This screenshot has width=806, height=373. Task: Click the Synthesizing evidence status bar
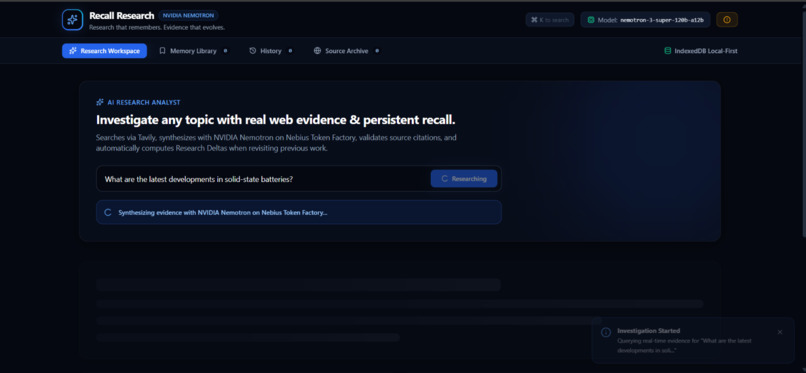pos(299,212)
